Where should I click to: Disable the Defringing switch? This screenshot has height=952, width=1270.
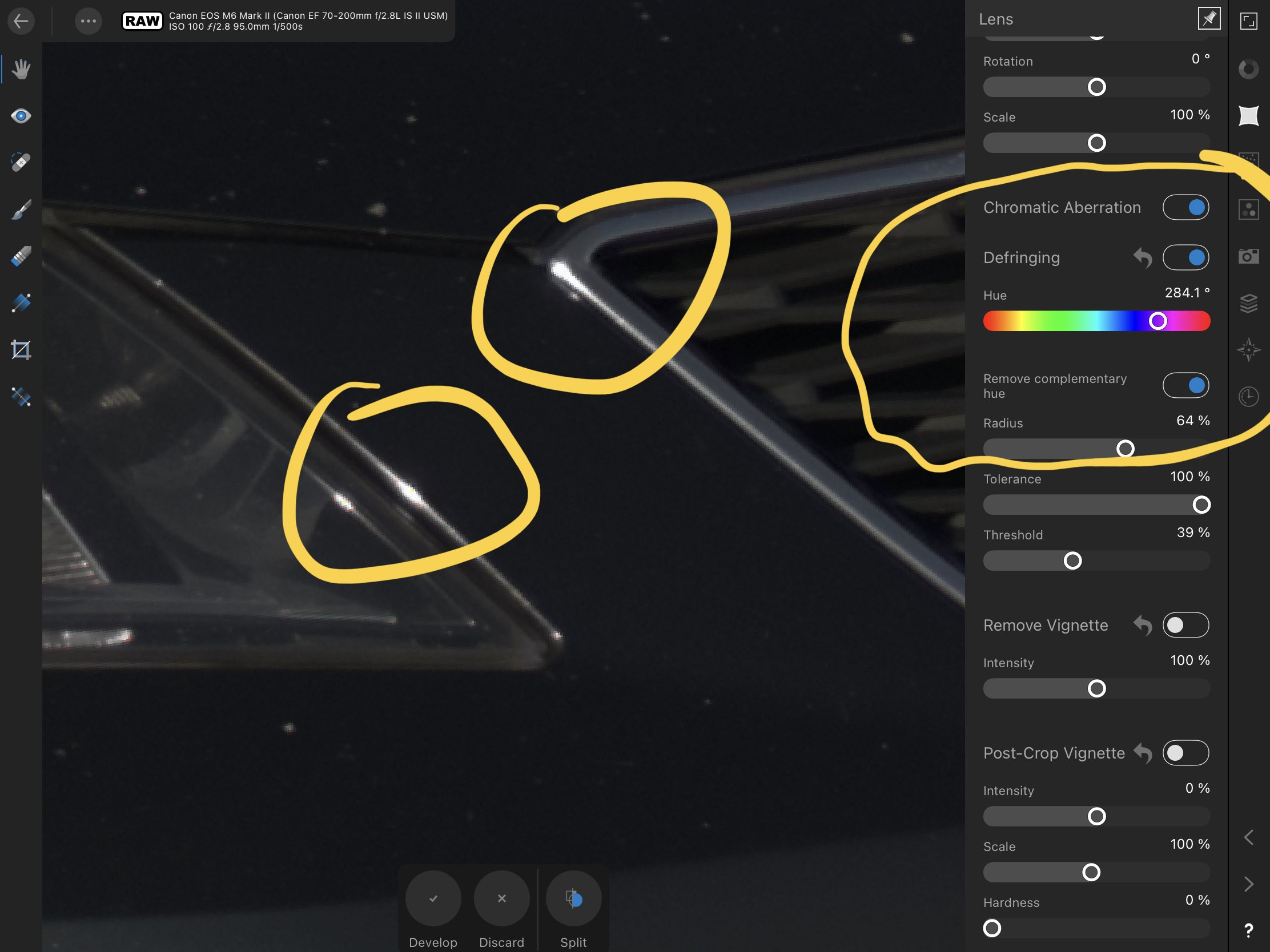tap(1185, 257)
